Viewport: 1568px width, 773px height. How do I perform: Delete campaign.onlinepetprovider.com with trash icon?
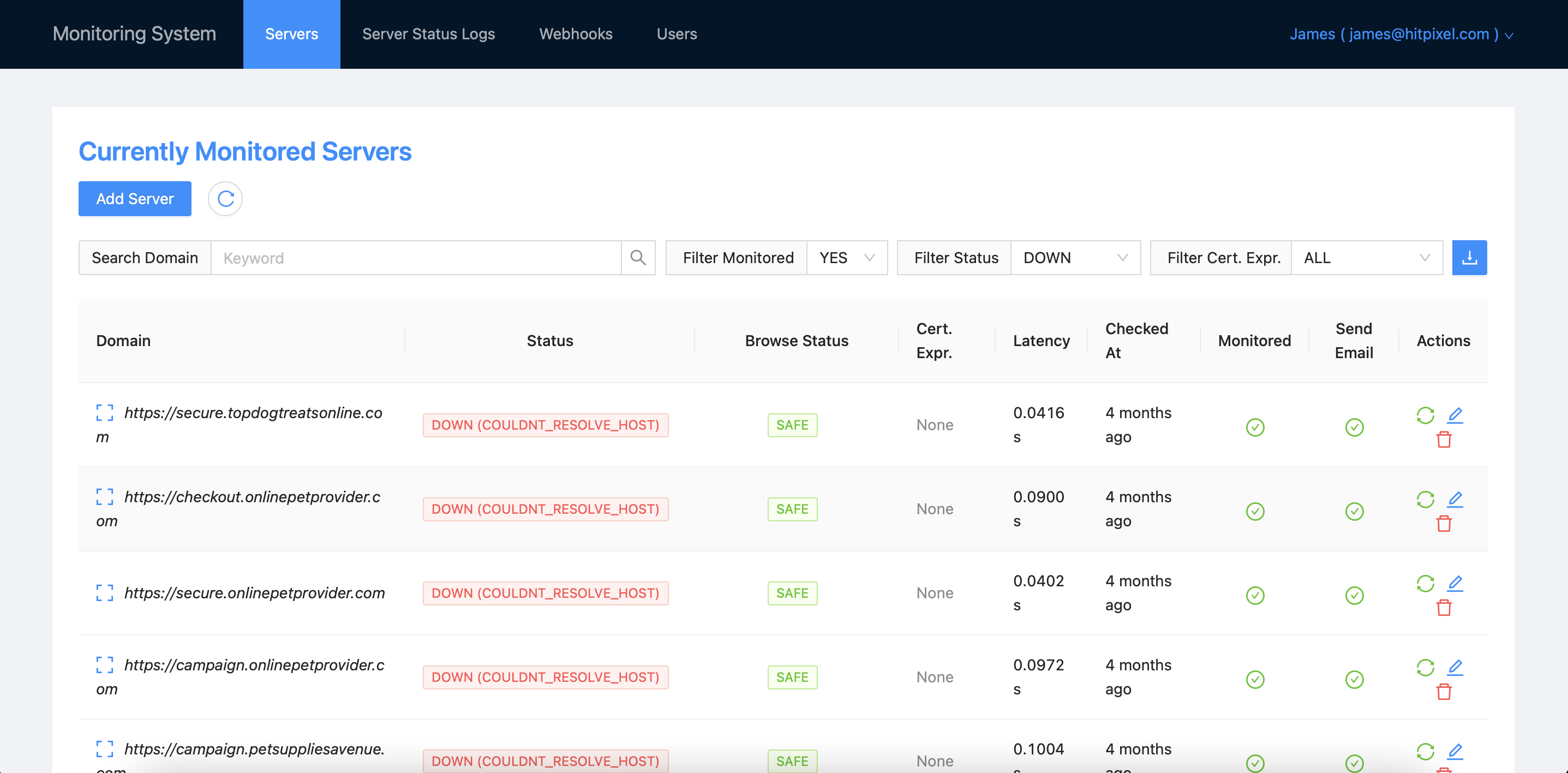1444,691
